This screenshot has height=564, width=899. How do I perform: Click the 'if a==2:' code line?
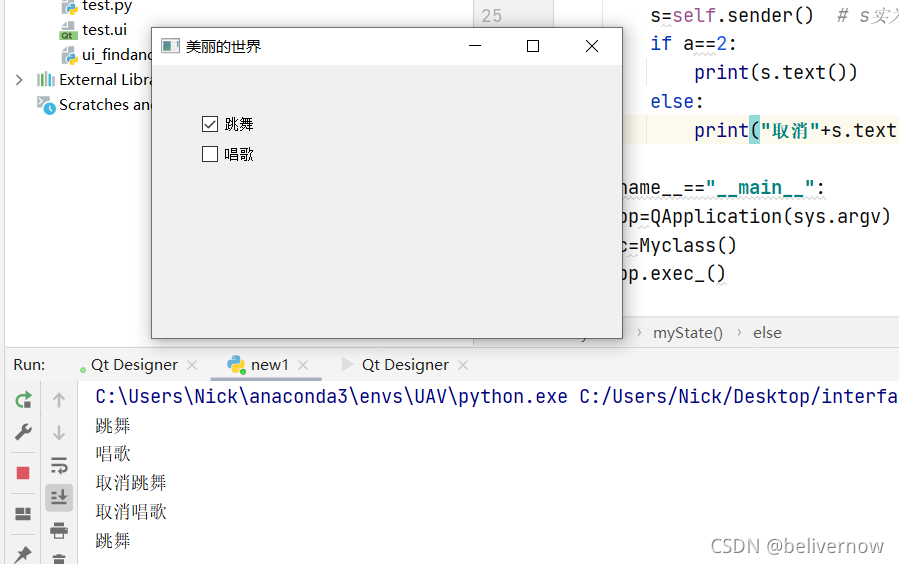tap(693, 44)
